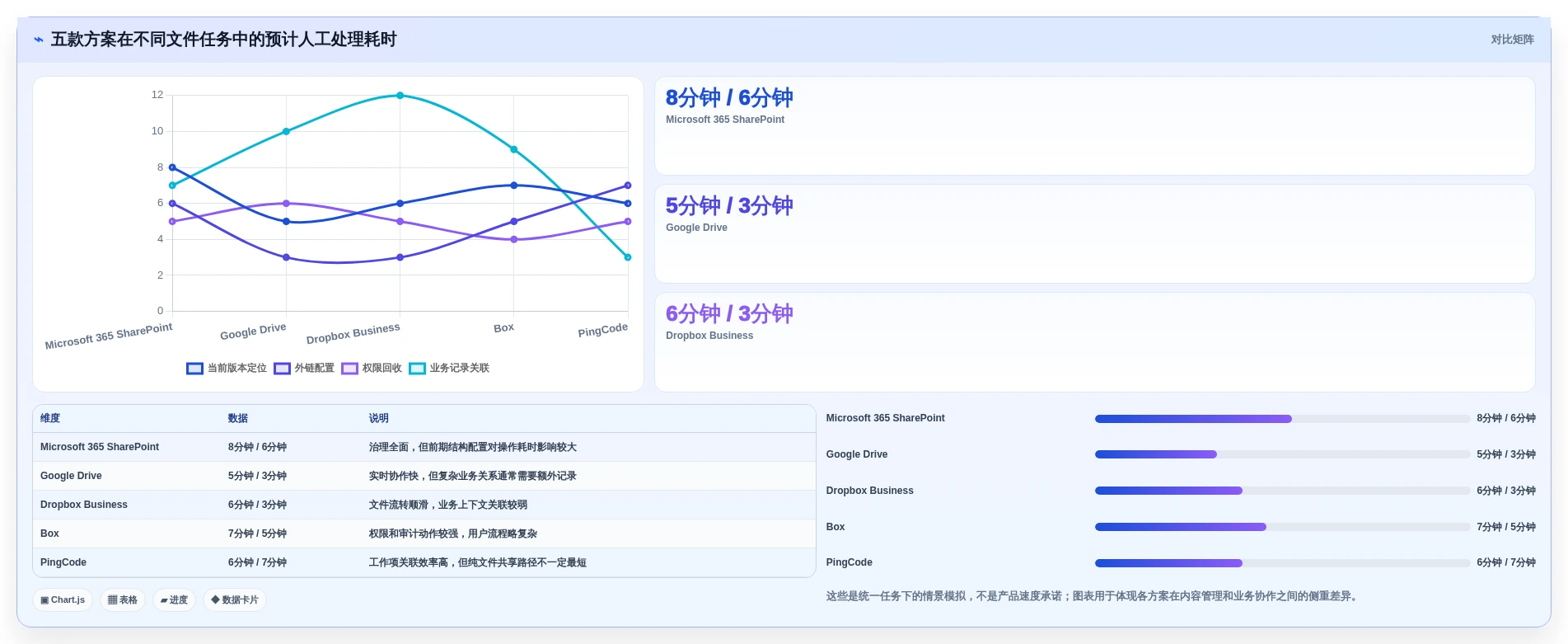Click the blue logo icon beside the title
Image resolution: width=1568 pixels, height=644 pixels.
click(39, 40)
